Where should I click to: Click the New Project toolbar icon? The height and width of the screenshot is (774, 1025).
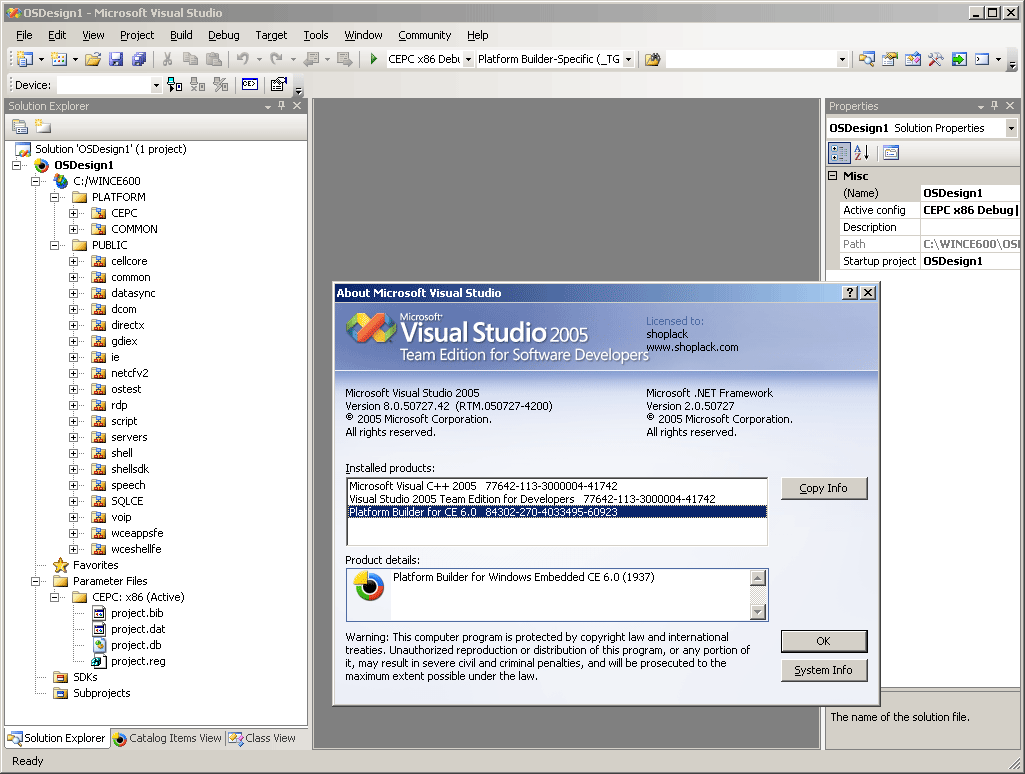[25, 59]
